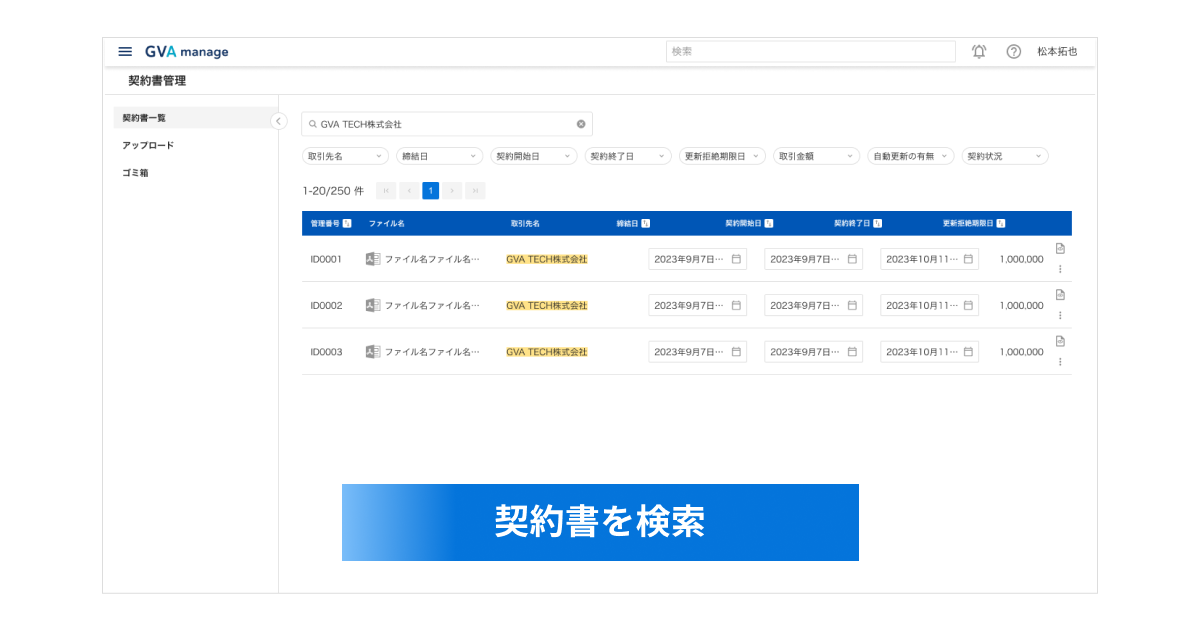Click the 1,000,000 amount in row ID0002
The width and height of the screenshot is (1200, 630).
click(x=1021, y=305)
